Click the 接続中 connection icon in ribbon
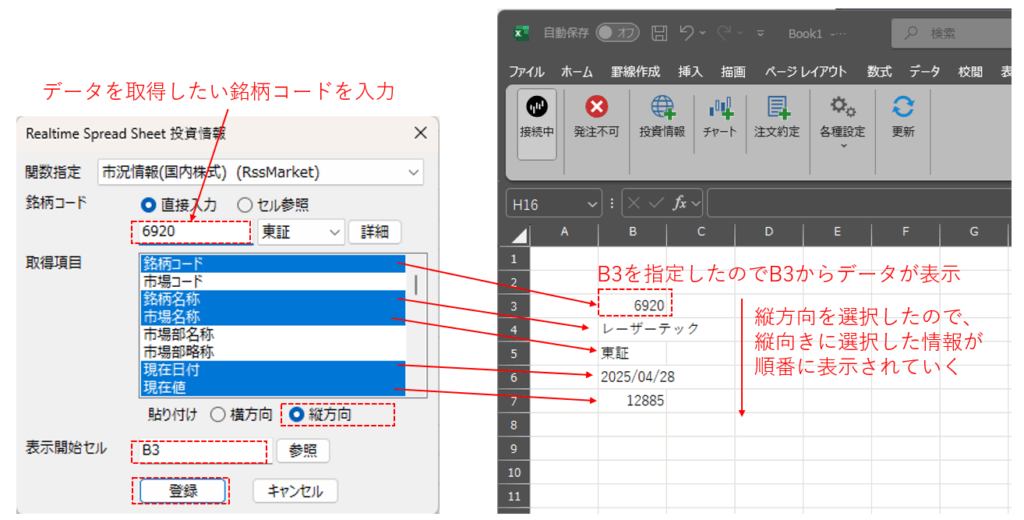 tap(537, 107)
